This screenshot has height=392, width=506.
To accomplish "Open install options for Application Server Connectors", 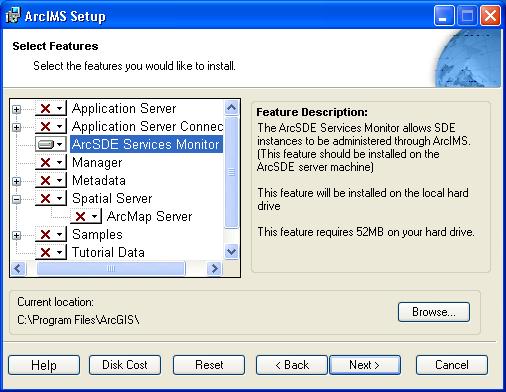I will [51, 126].
